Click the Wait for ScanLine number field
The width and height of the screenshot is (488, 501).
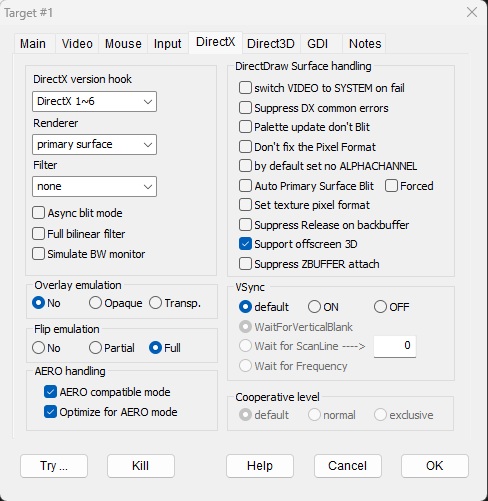click(x=395, y=346)
